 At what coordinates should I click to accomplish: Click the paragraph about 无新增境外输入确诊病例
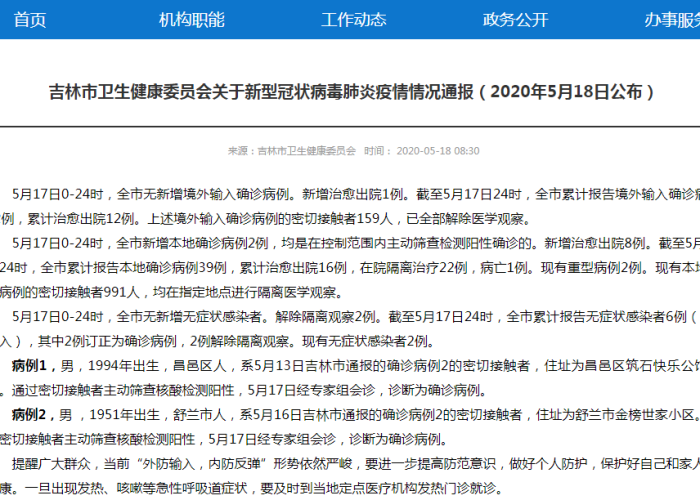[x=350, y=195]
